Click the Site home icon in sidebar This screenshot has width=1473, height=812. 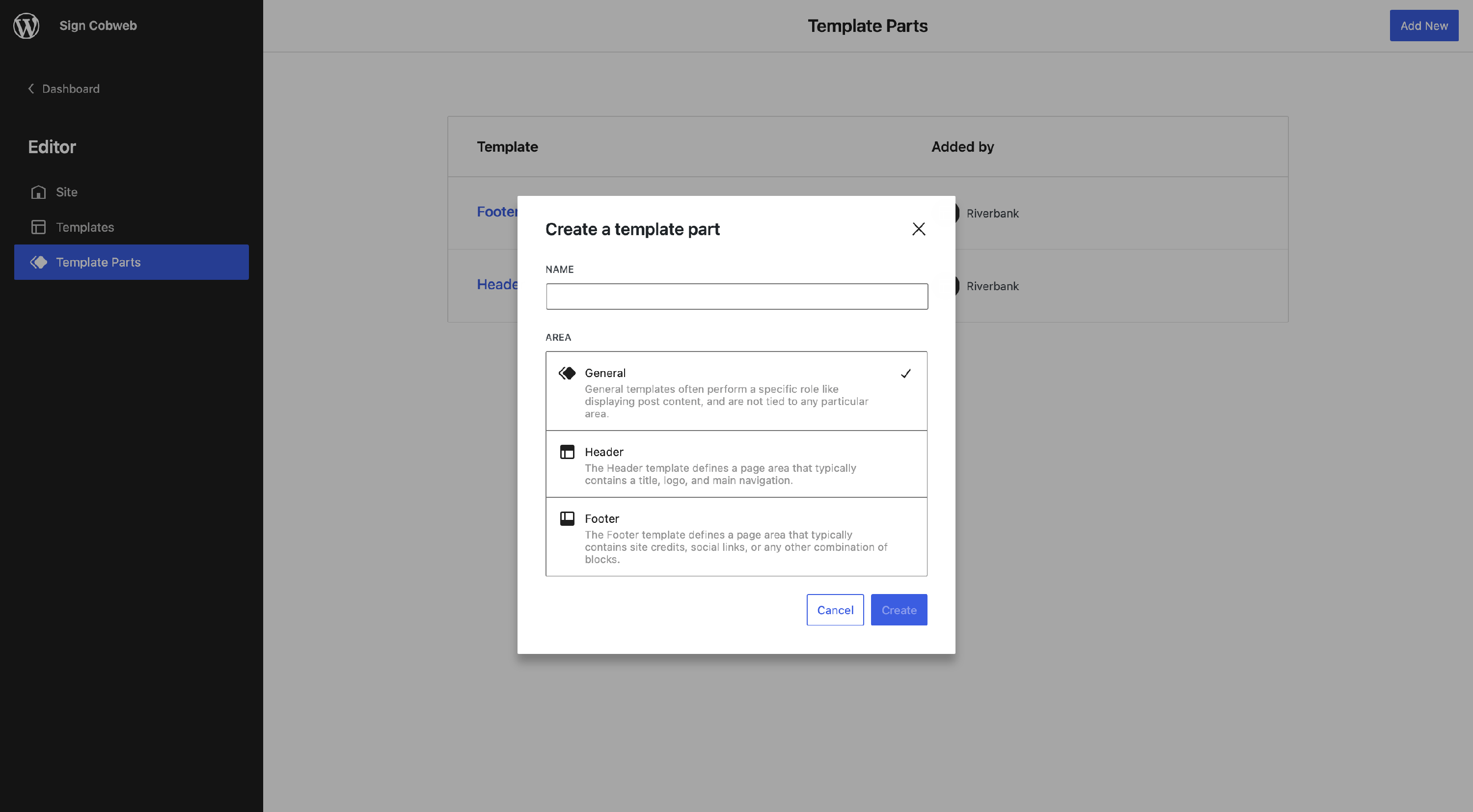click(x=38, y=192)
